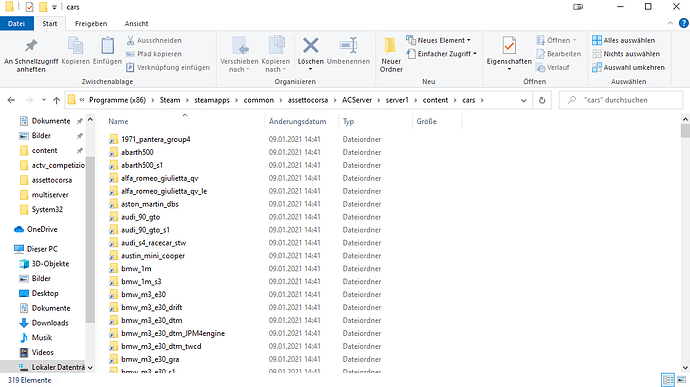Open the Quick Access Toolbar customize arrow

[54, 7]
